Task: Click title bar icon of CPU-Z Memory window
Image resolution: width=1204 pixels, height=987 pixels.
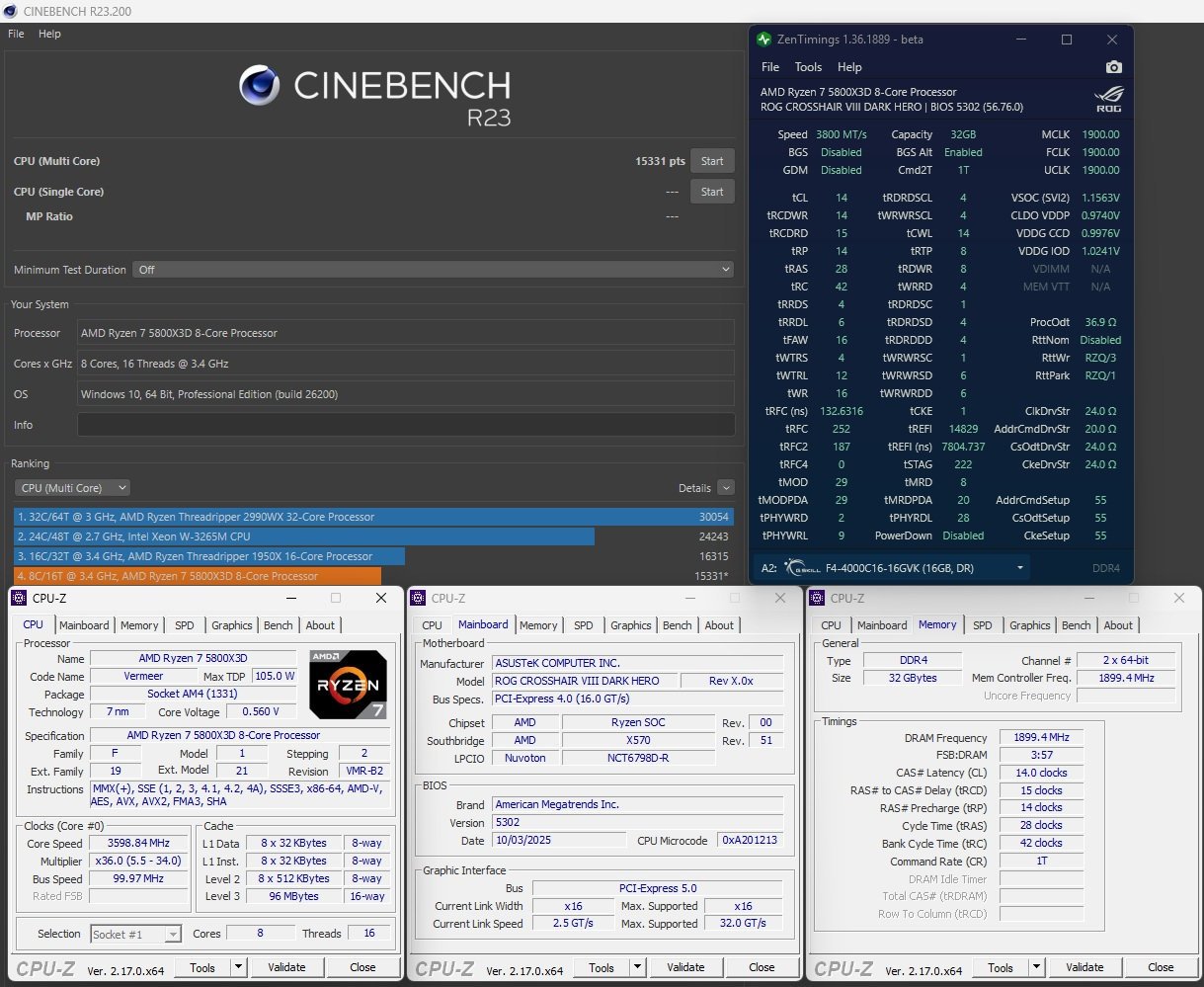Action: [x=818, y=598]
